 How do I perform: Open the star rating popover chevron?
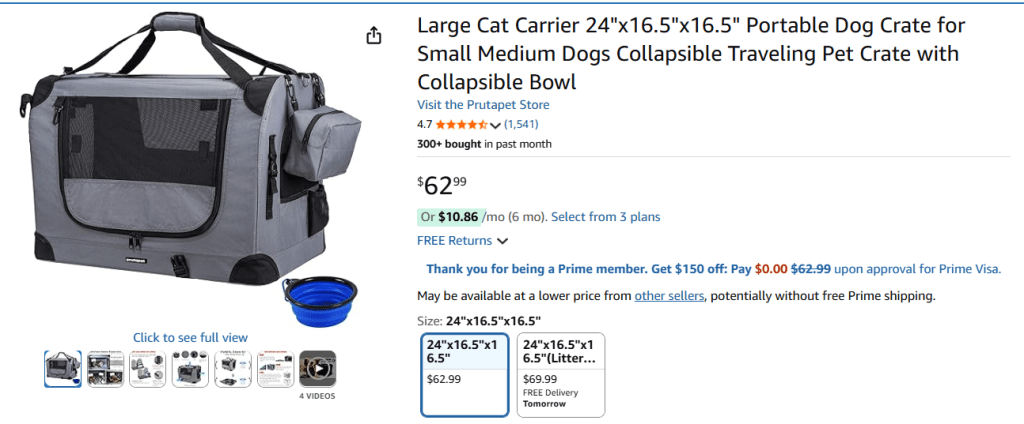[496, 125]
